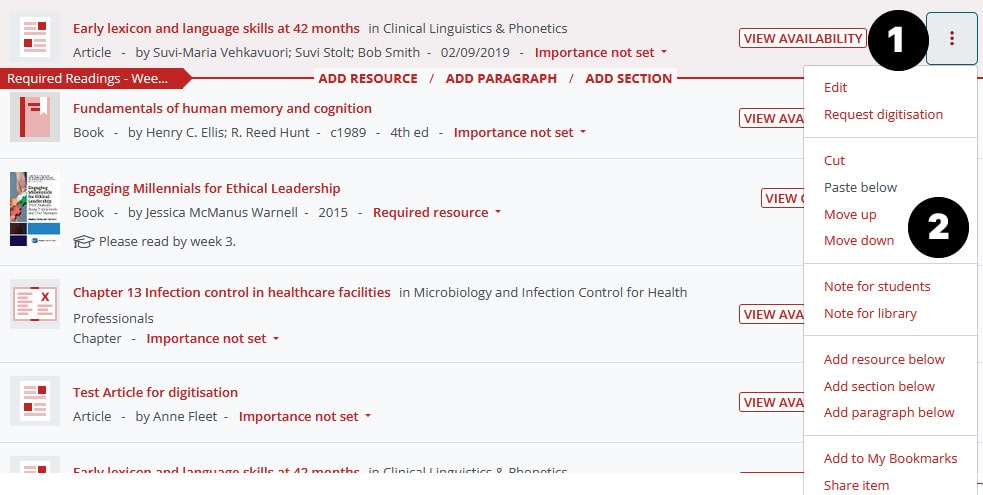Click the Engaging Millennials book cover thumbnail
Image resolution: width=983 pixels, height=495 pixels.
(x=35, y=209)
